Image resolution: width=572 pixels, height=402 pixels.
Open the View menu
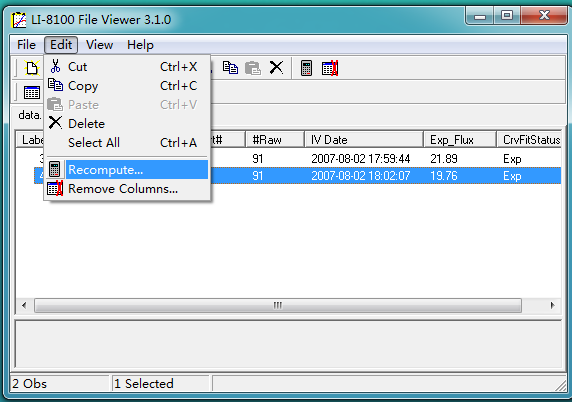tap(99, 45)
